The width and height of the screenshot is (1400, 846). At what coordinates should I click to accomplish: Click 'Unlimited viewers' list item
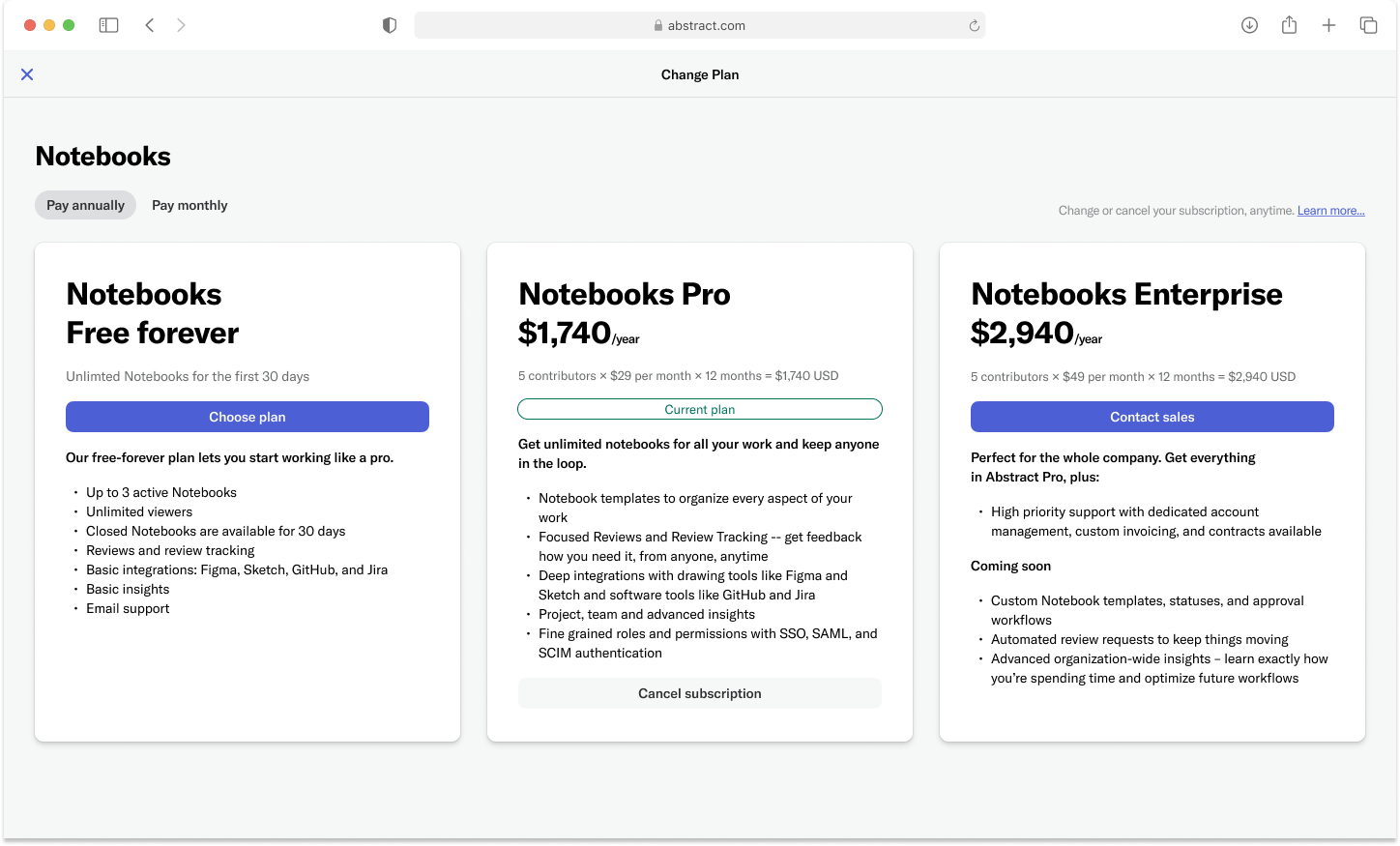pos(139,511)
